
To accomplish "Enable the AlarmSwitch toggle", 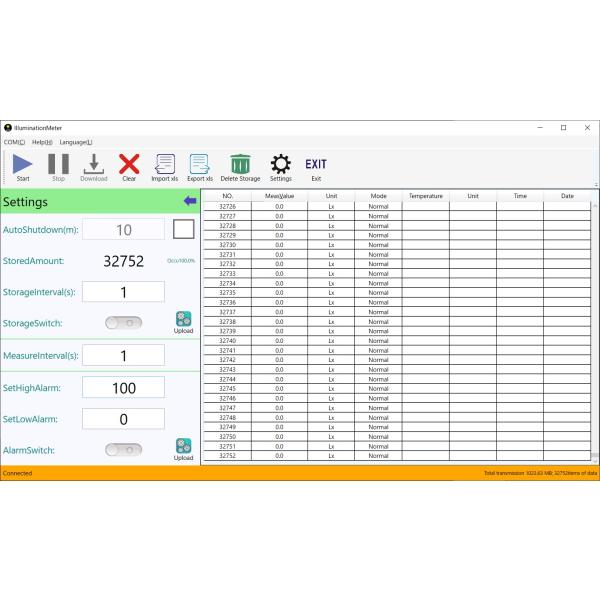I will coord(123,450).
